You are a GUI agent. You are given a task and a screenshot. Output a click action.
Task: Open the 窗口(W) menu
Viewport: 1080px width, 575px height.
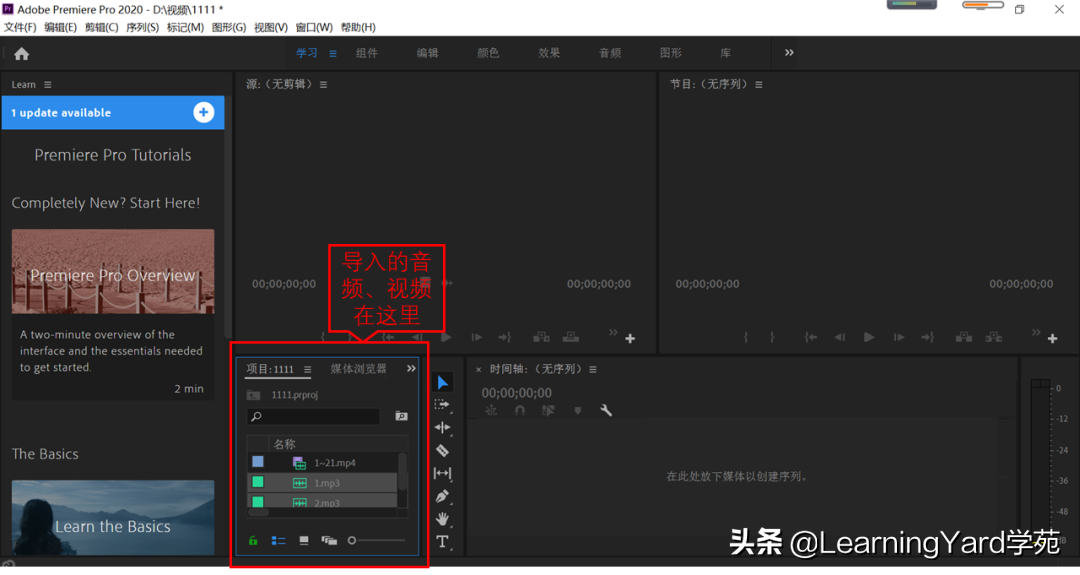point(314,28)
